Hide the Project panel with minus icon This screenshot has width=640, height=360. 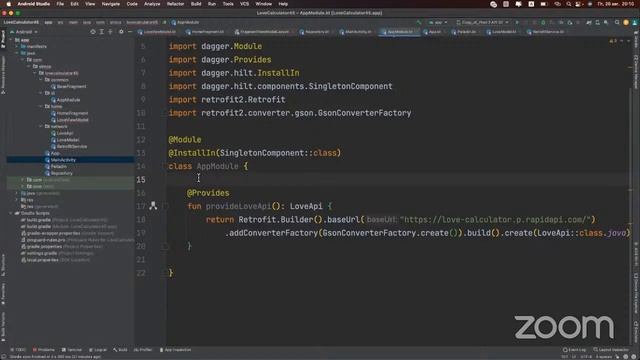pyautogui.click(x=130, y=32)
